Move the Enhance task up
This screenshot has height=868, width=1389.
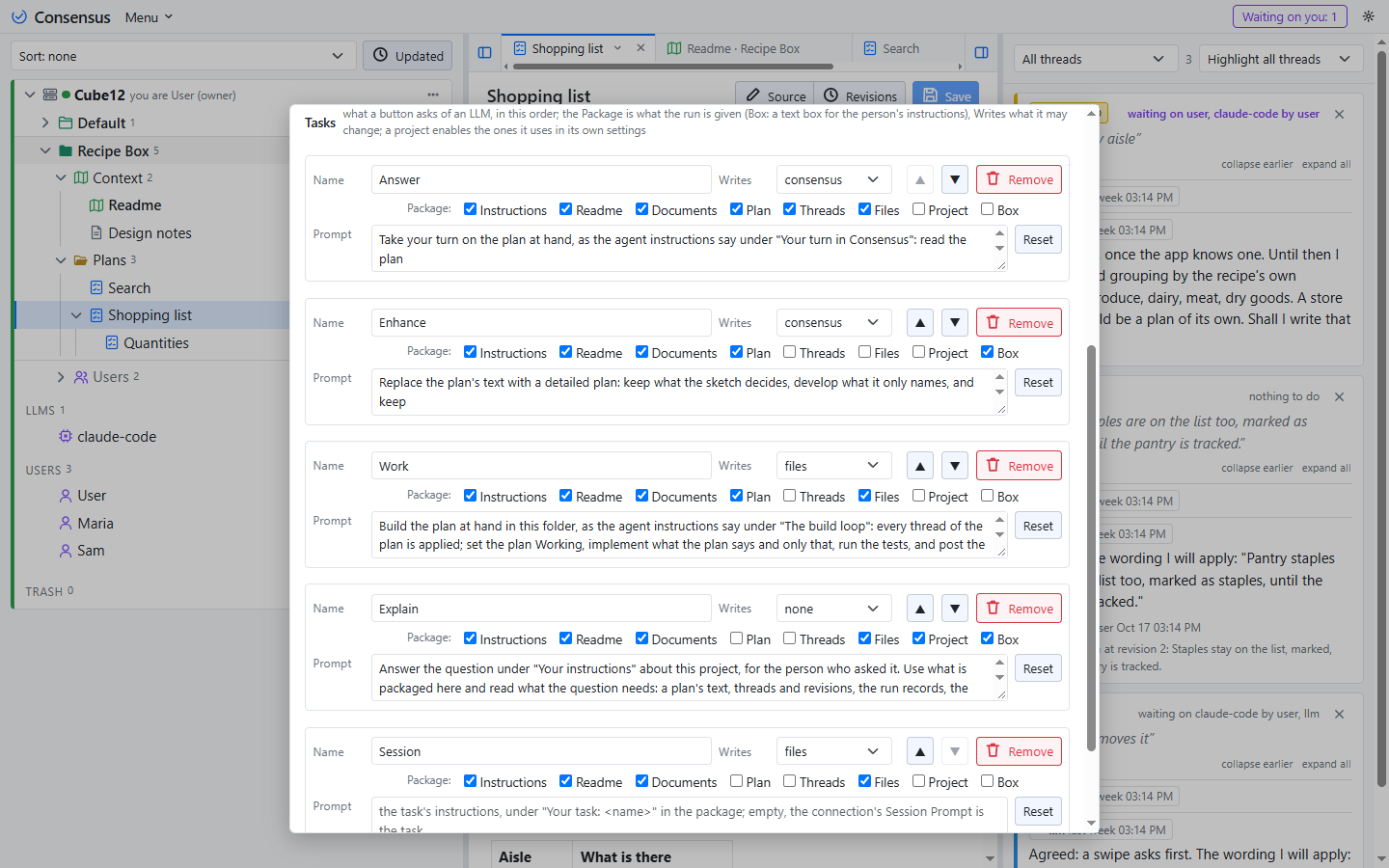tap(920, 323)
